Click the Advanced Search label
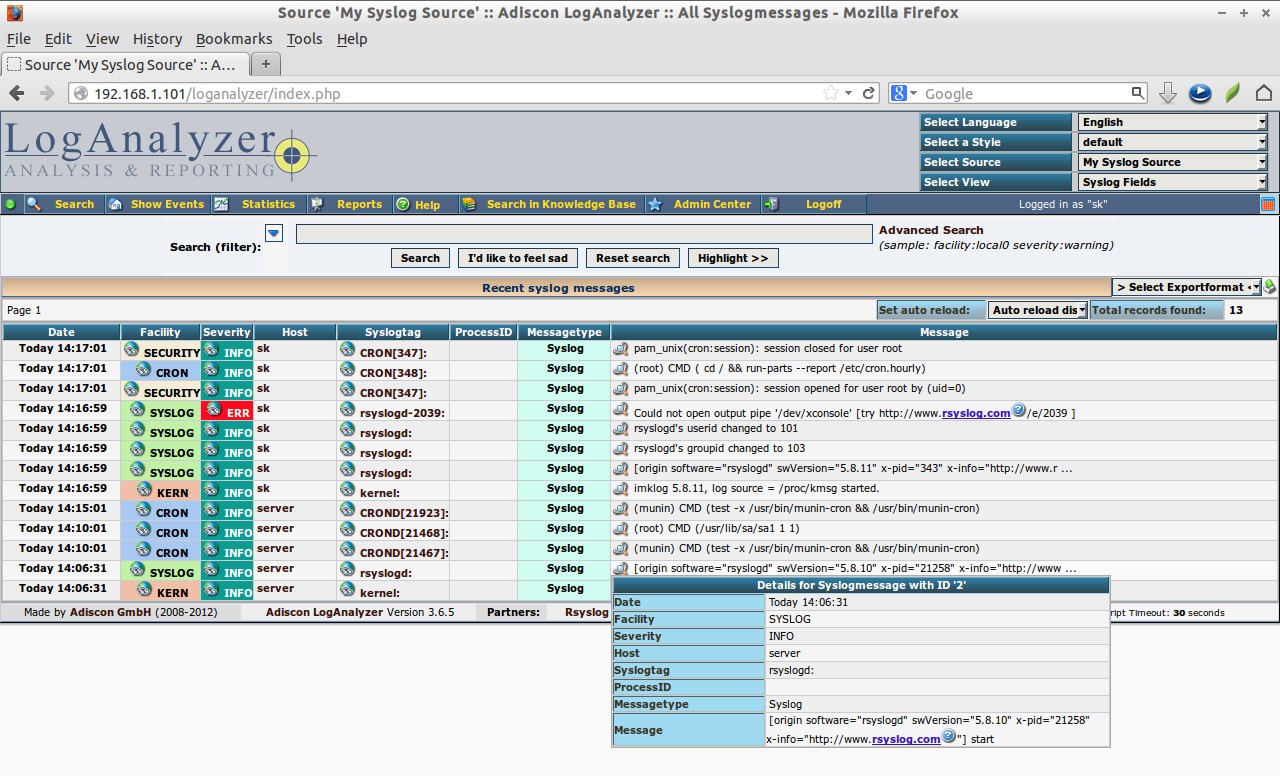Screen dimensions: 1280x776 click(x=931, y=230)
